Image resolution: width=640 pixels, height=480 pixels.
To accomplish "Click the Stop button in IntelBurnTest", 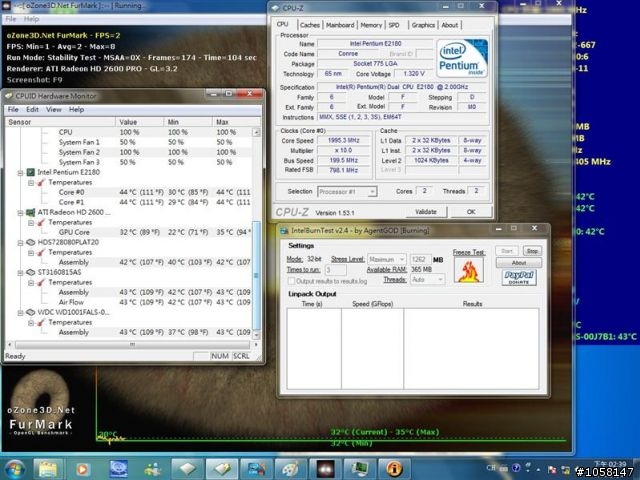I will 532,251.
